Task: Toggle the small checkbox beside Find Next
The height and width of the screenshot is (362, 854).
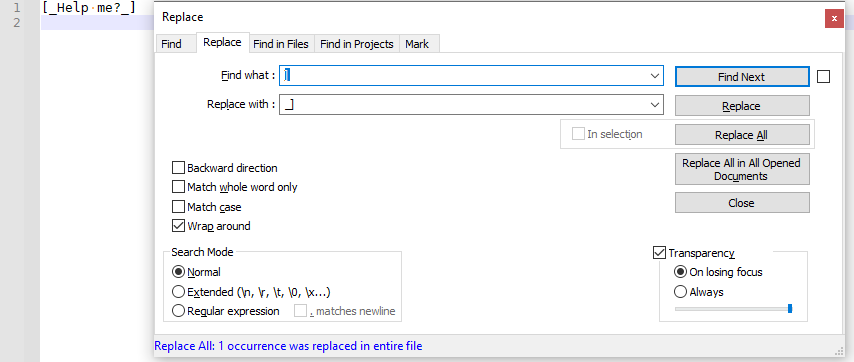Action: (x=824, y=77)
